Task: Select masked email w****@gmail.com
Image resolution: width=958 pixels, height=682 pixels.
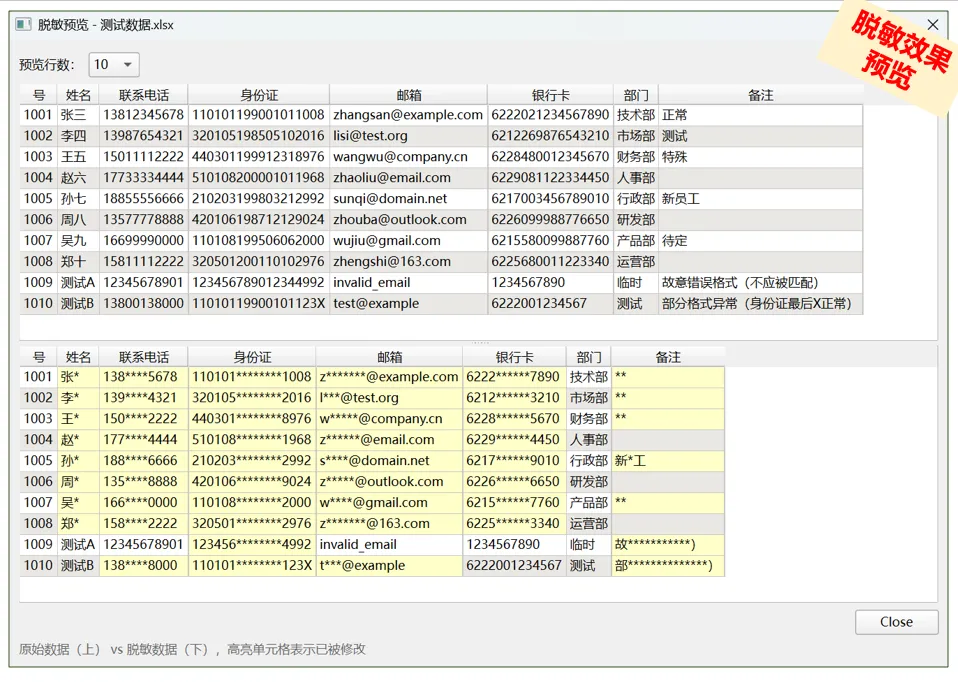Action: (389, 502)
